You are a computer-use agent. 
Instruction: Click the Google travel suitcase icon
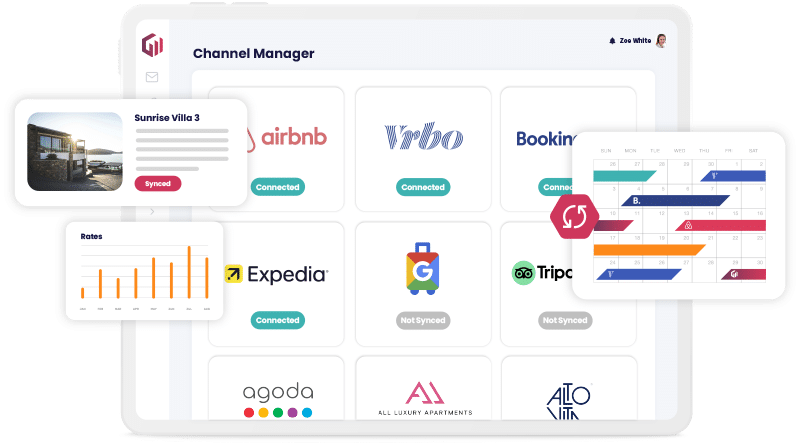pos(422,268)
